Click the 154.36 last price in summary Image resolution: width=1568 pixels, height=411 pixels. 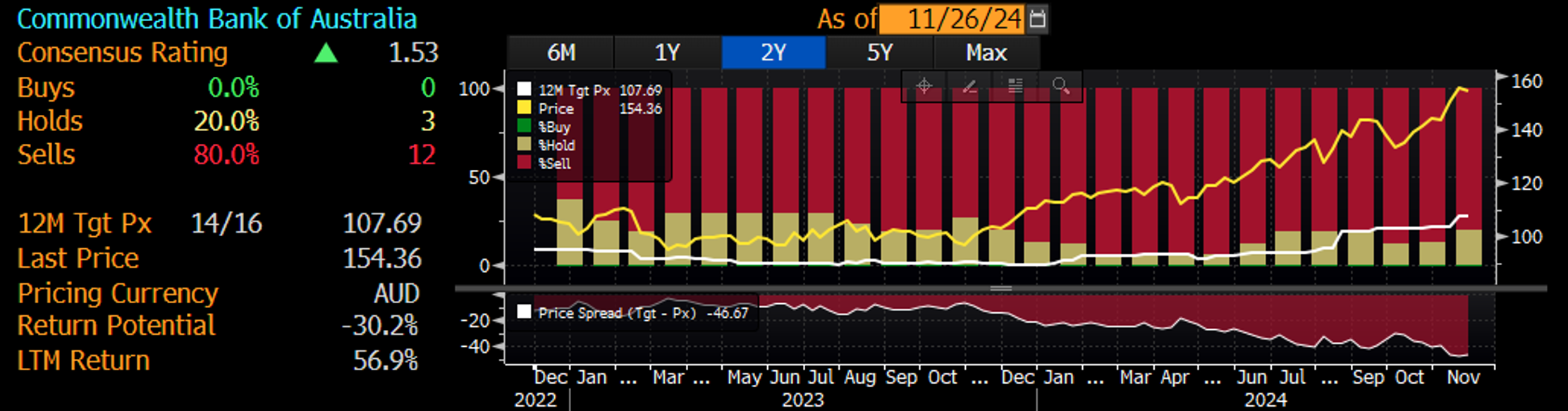click(381, 258)
